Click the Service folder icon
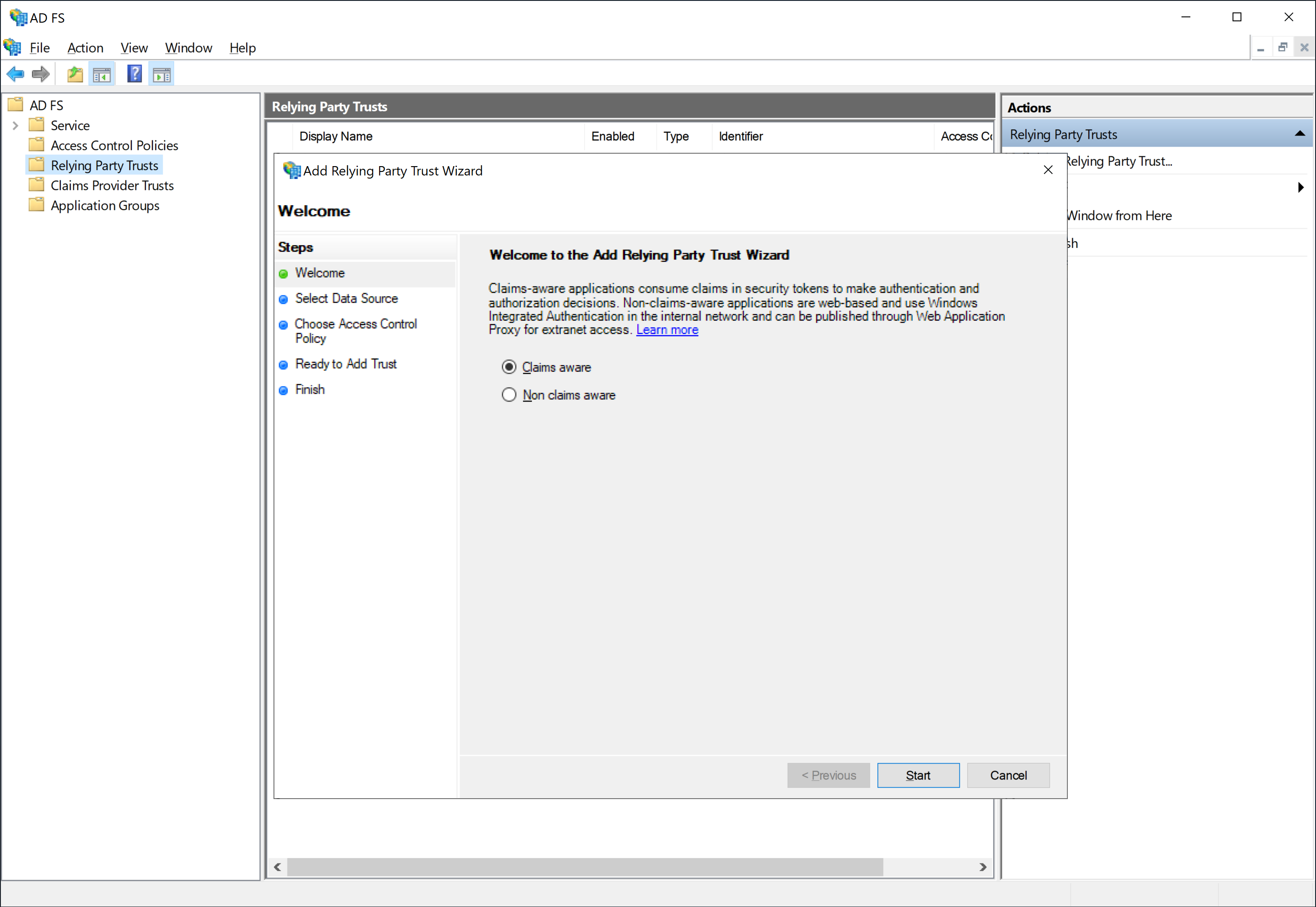 (x=36, y=124)
